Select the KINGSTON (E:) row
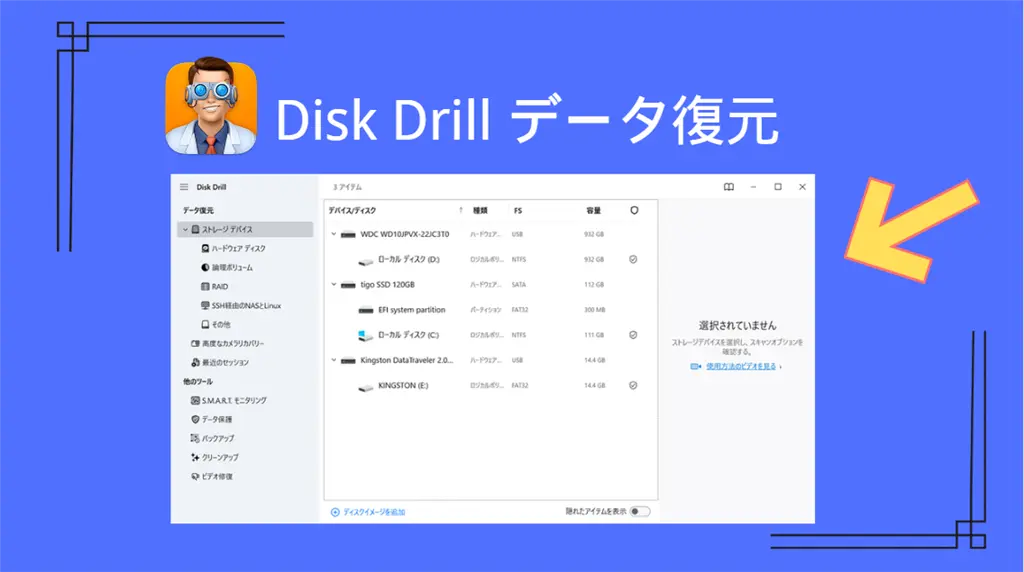The image size is (1024, 572). [x=491, y=385]
